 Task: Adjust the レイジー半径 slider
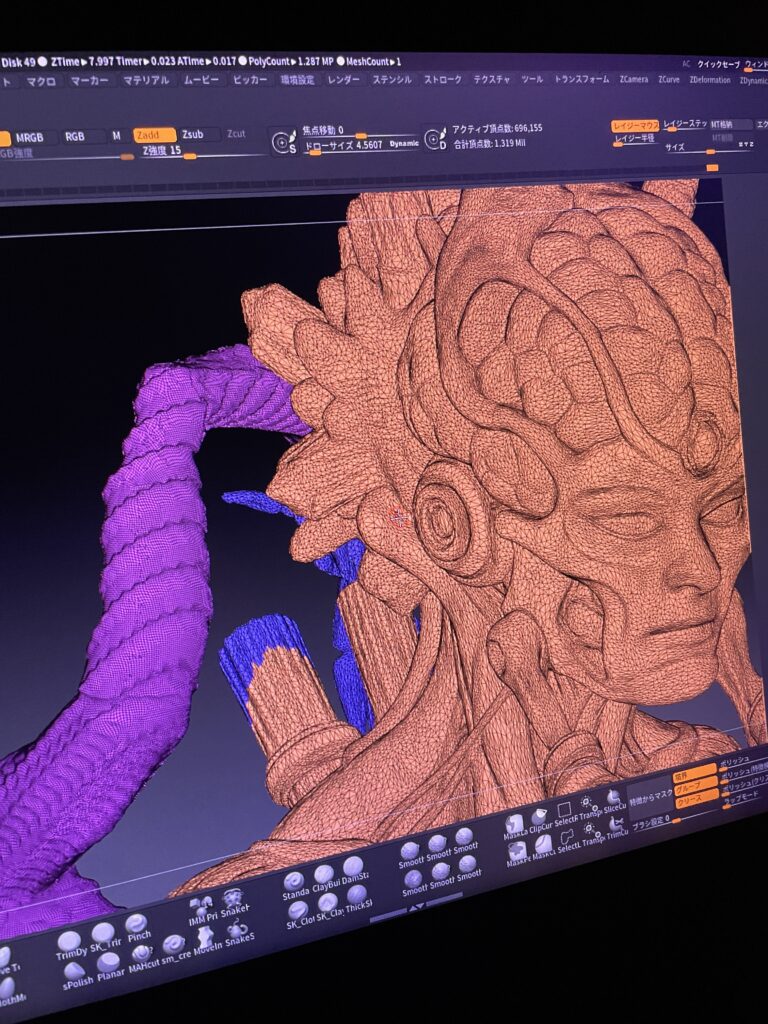click(635, 140)
